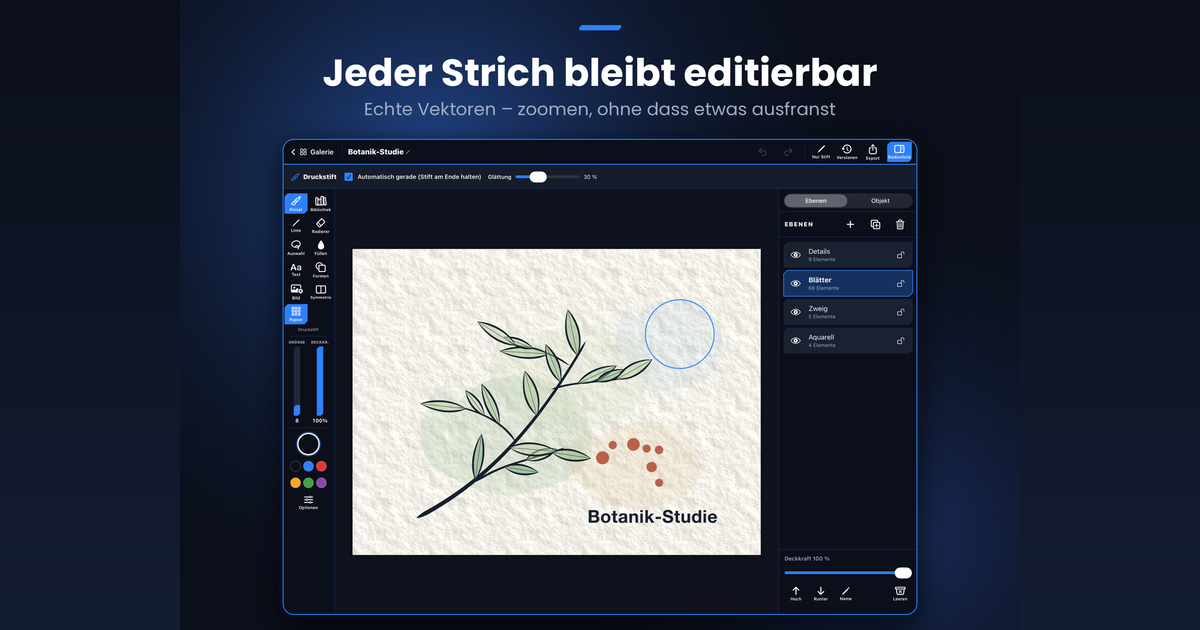Open the Formen shapes tool
Screen dimensions: 1200x630
coord(321,269)
